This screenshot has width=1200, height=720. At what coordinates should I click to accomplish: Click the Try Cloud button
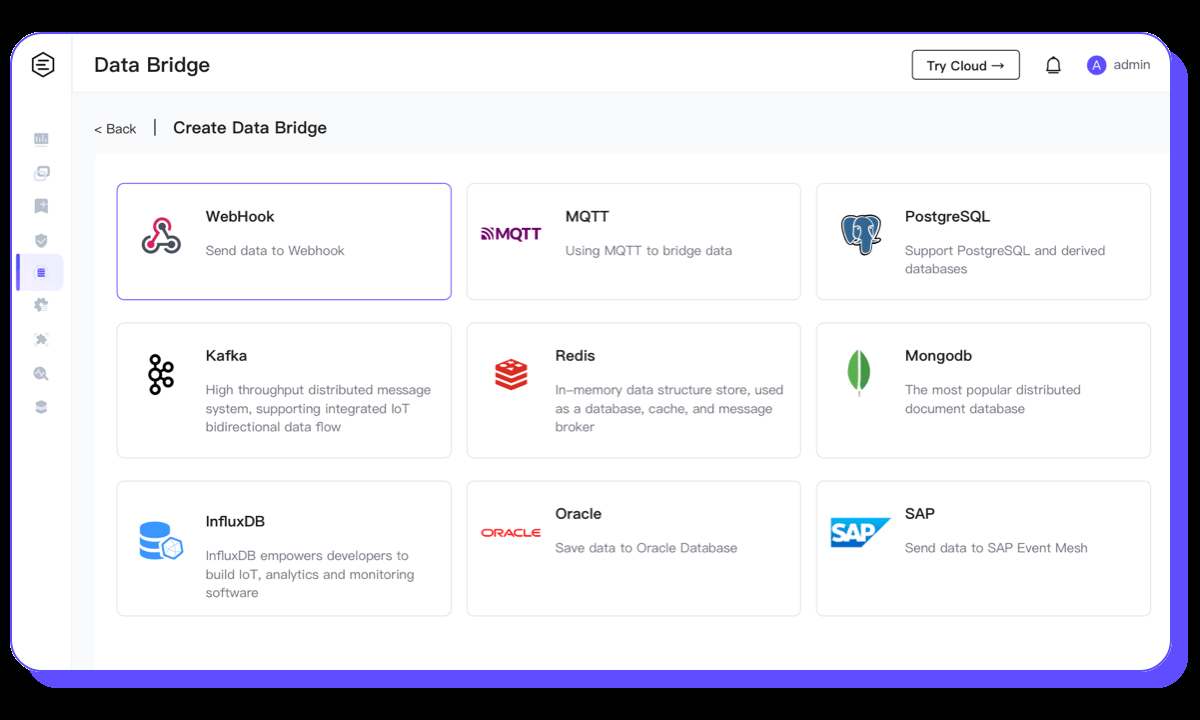click(965, 65)
